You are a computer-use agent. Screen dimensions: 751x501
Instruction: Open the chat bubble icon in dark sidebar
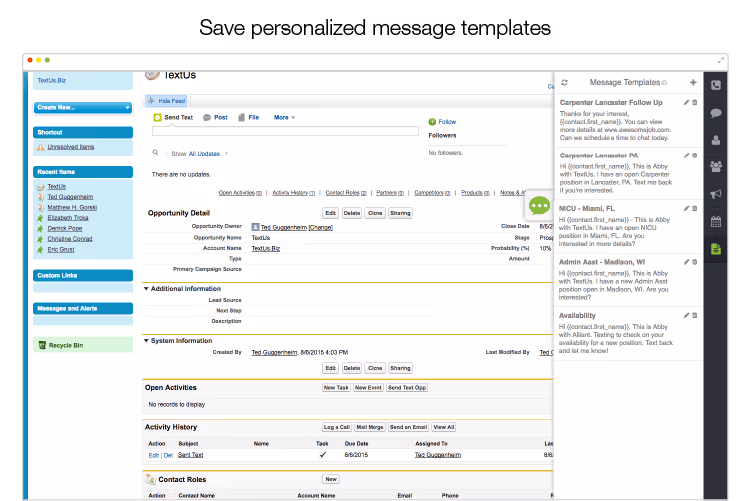point(716,113)
